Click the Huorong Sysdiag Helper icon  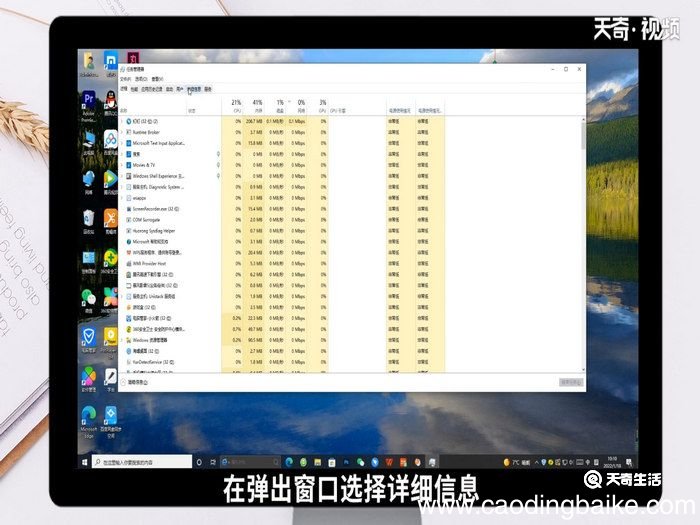click(x=129, y=231)
